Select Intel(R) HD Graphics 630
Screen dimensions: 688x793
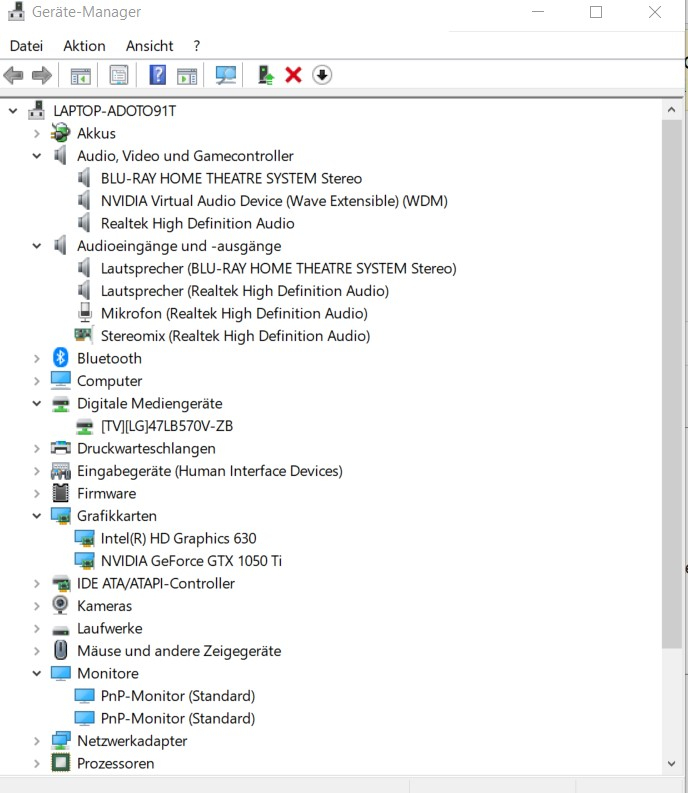click(x=179, y=538)
